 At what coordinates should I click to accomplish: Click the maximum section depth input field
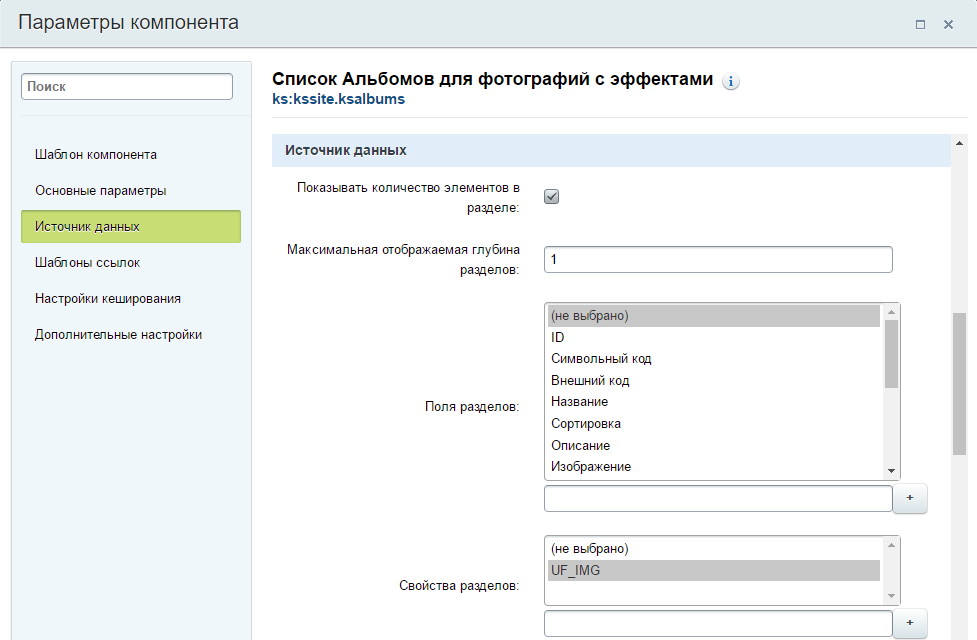tap(717, 260)
